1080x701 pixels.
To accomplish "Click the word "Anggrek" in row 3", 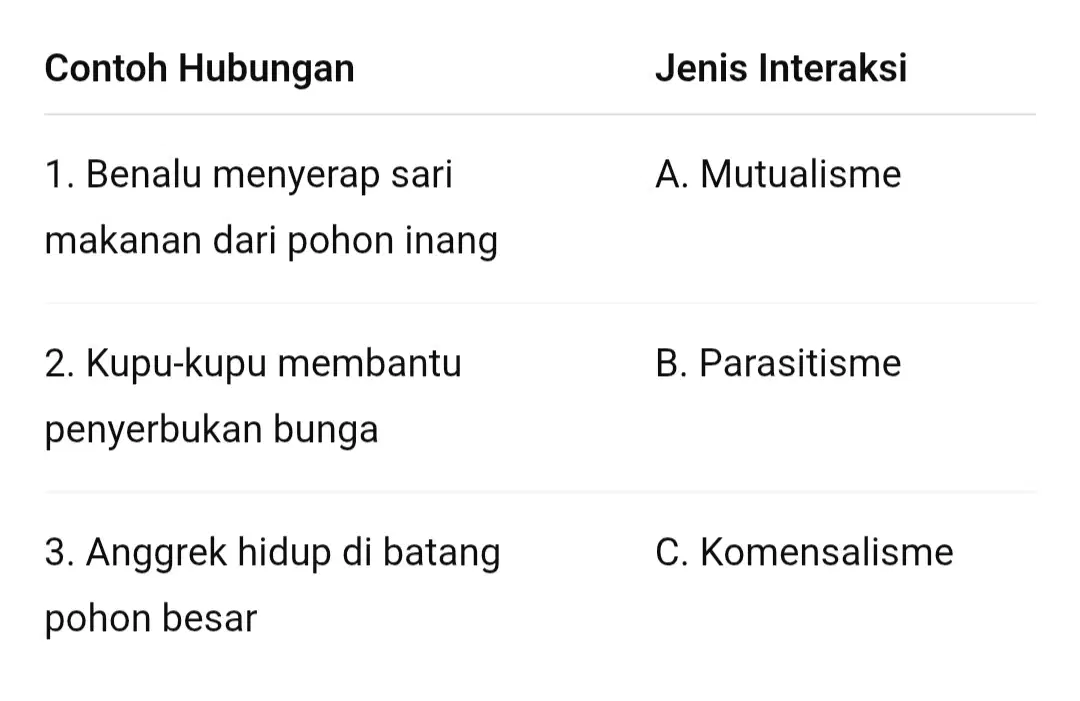I will [156, 554].
